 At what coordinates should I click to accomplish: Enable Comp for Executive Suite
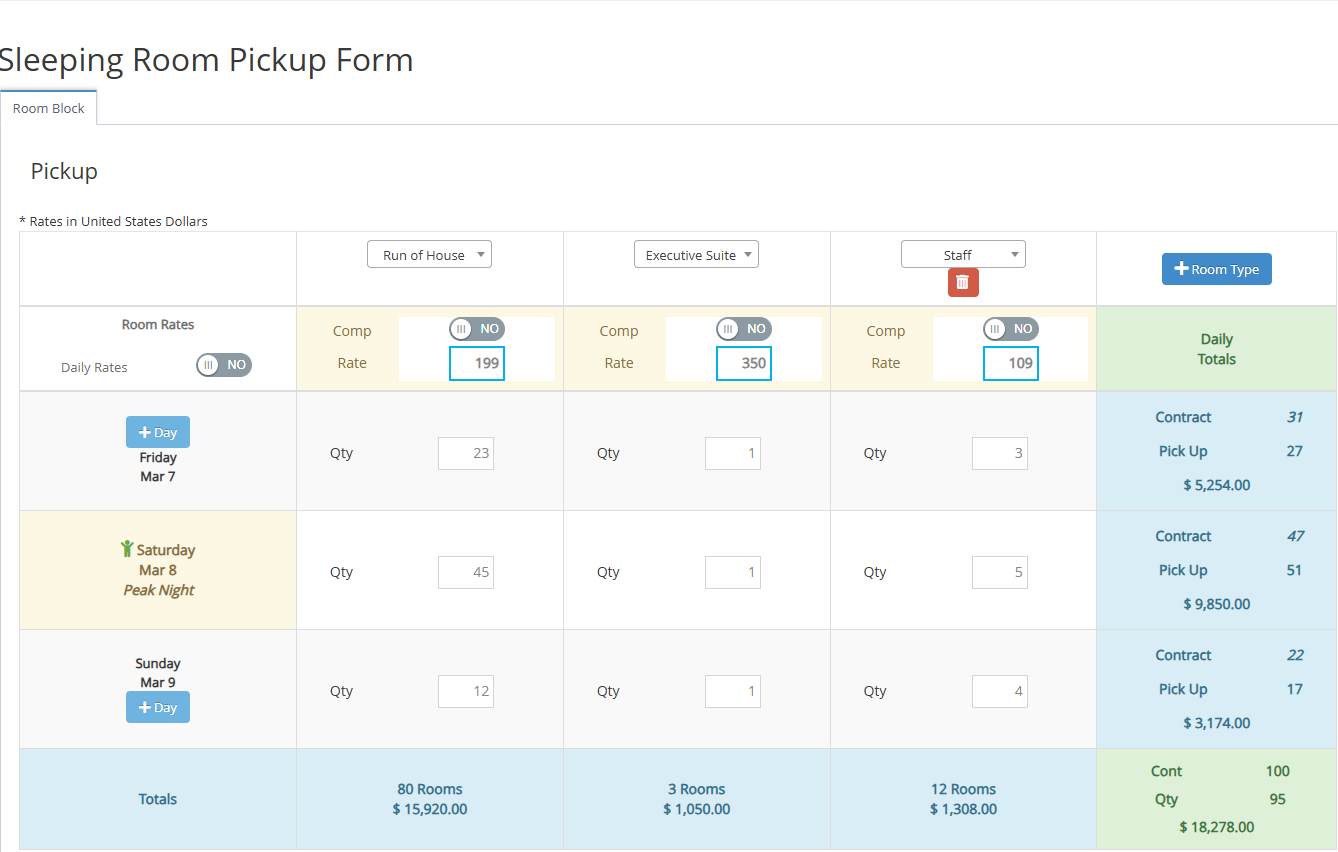(744, 329)
